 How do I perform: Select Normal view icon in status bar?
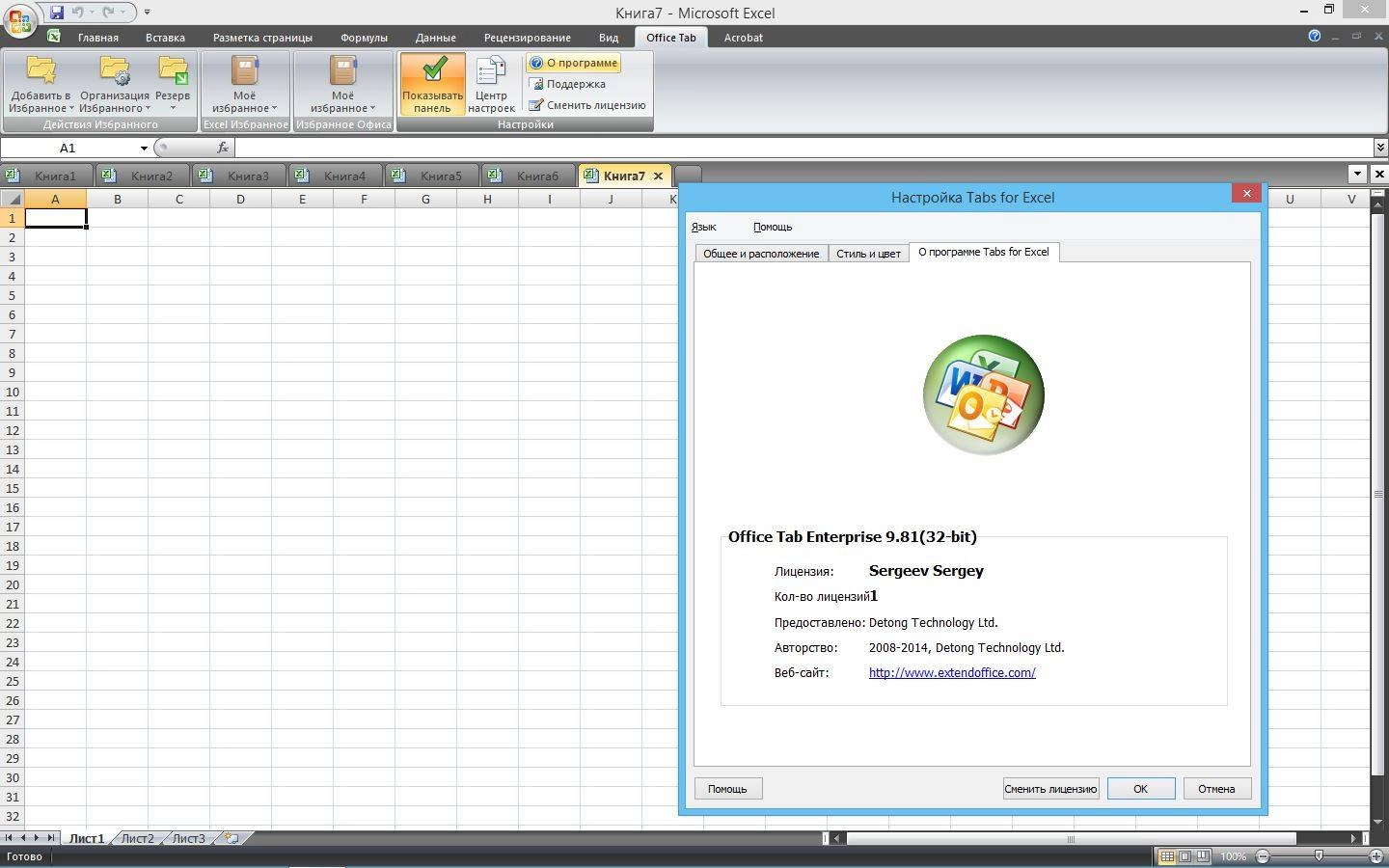[x=1167, y=856]
